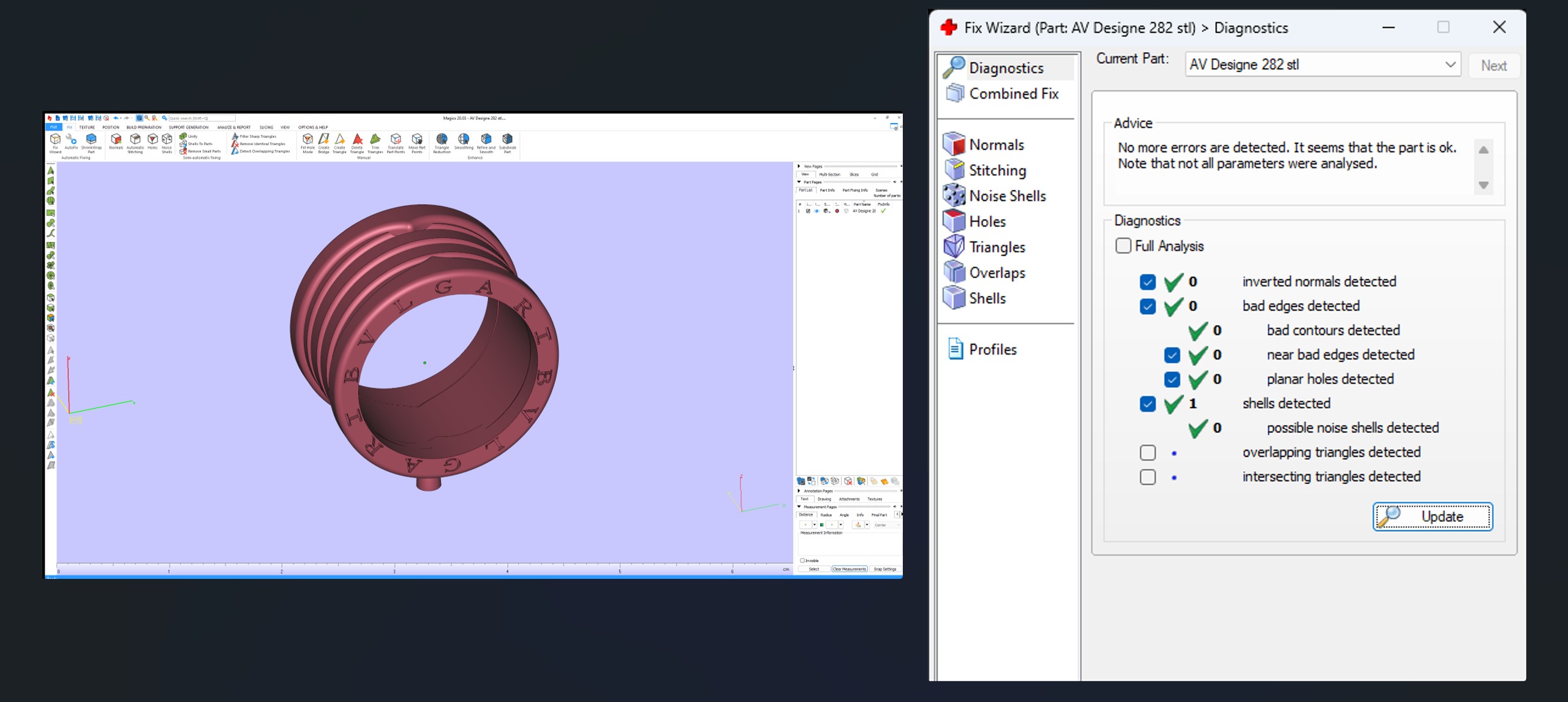1568x702 pixels.
Task: Switch to Part Info tab
Action: pyautogui.click(x=827, y=190)
